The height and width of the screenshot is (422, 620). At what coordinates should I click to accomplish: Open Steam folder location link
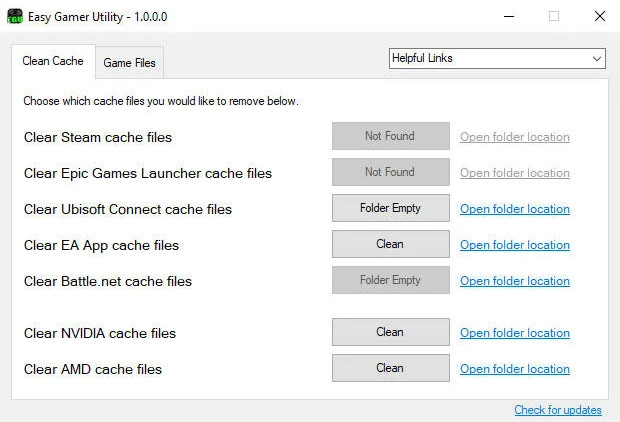(x=515, y=137)
